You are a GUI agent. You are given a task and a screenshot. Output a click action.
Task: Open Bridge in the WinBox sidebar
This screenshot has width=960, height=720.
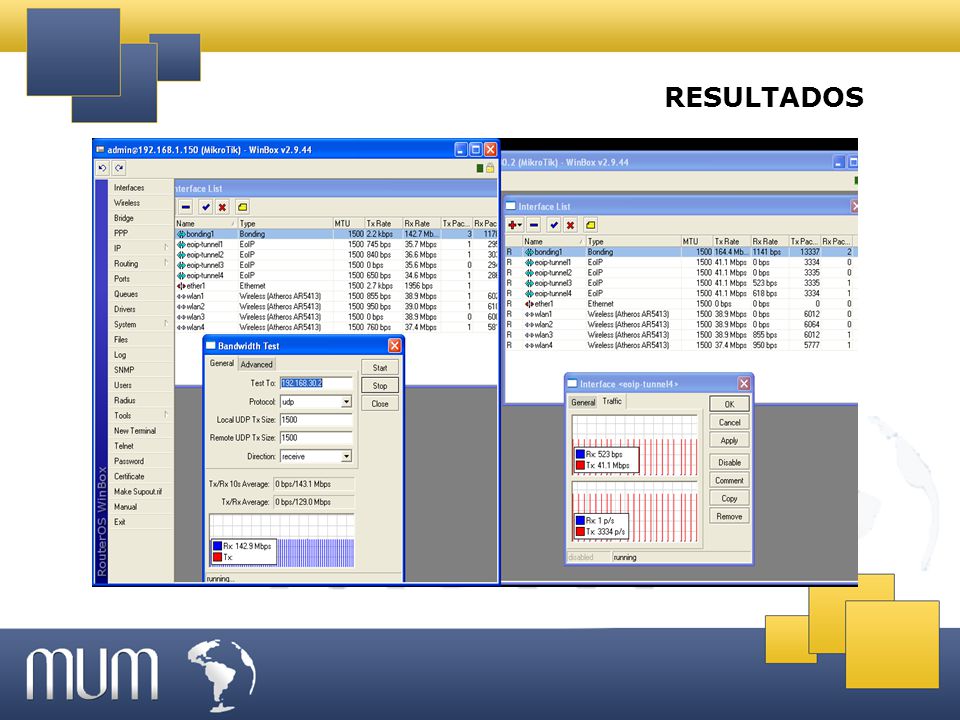(123, 218)
